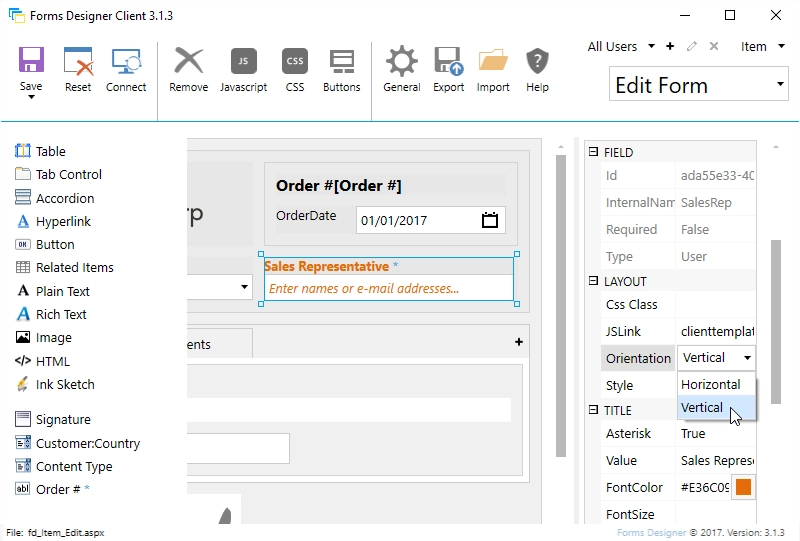
Task: Click the Remove icon in toolbar
Action: (188, 62)
